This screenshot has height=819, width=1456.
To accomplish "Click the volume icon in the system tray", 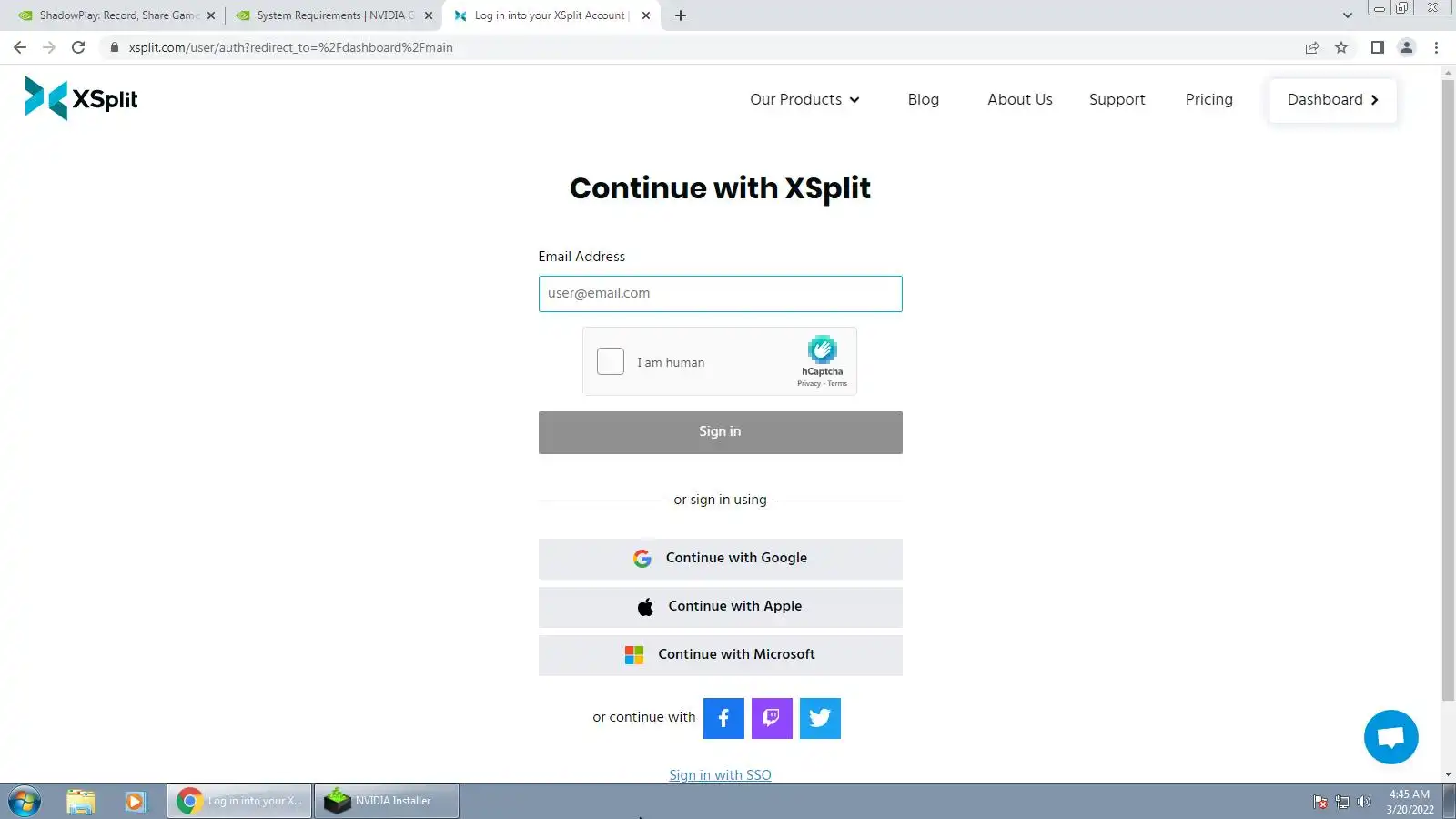I will (1363, 802).
